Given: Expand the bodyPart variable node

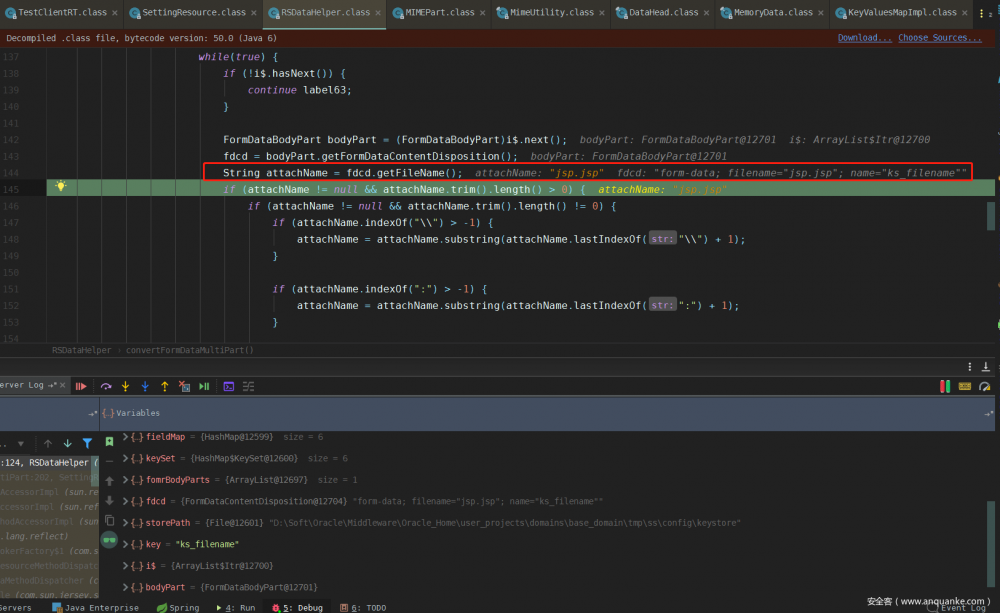Looking at the screenshot, I should coord(125,587).
